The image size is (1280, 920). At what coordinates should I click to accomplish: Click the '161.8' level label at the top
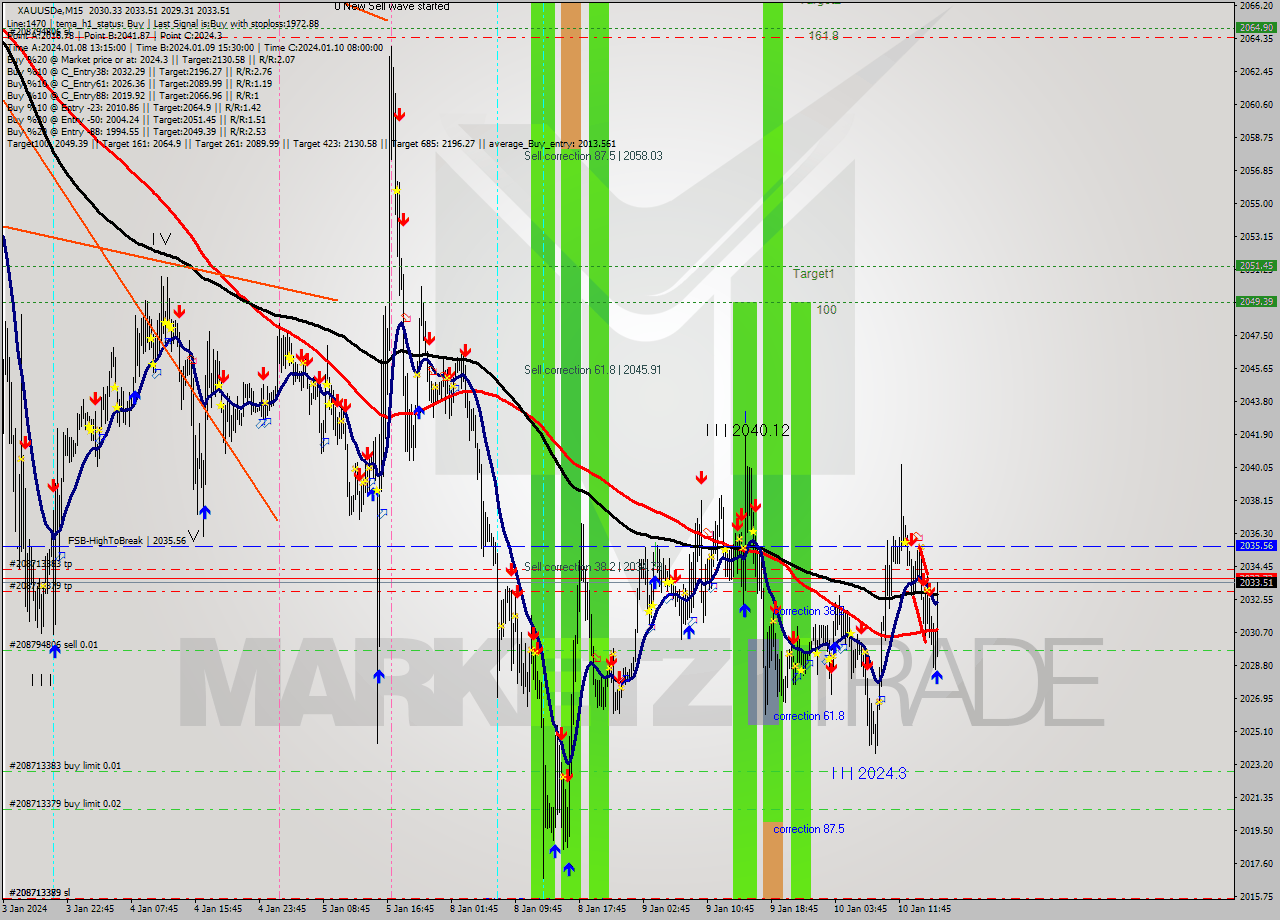tap(824, 36)
